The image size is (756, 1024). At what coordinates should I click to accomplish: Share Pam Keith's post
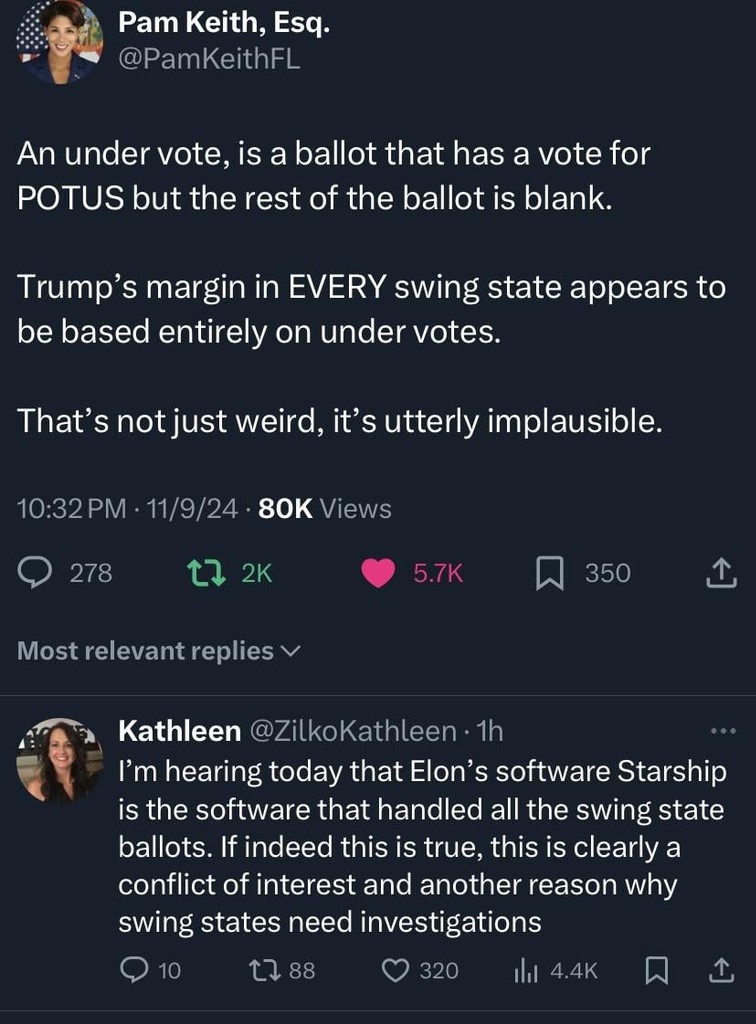721,573
